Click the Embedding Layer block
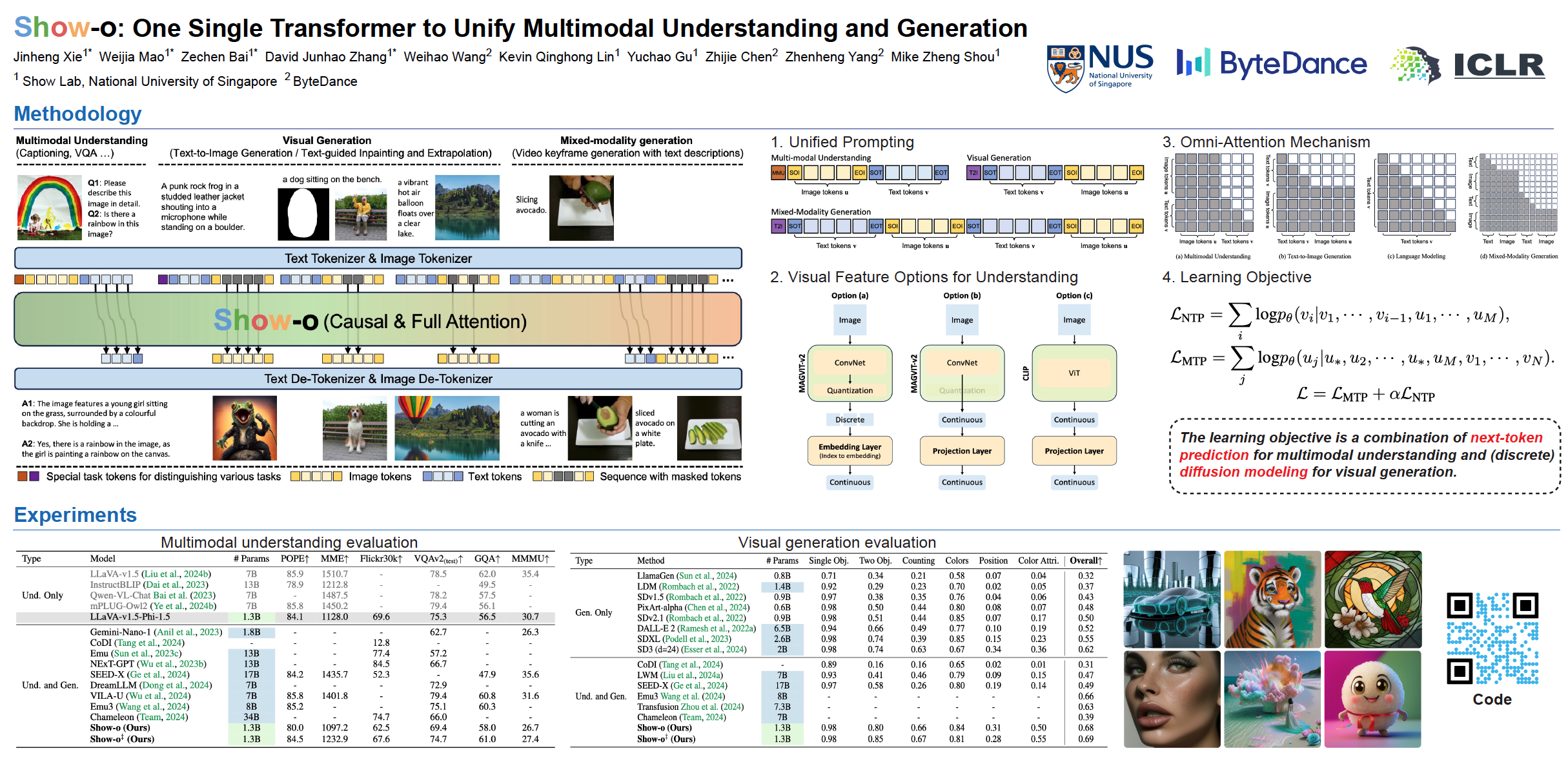Screen dimensions: 1568x757 click(x=850, y=451)
